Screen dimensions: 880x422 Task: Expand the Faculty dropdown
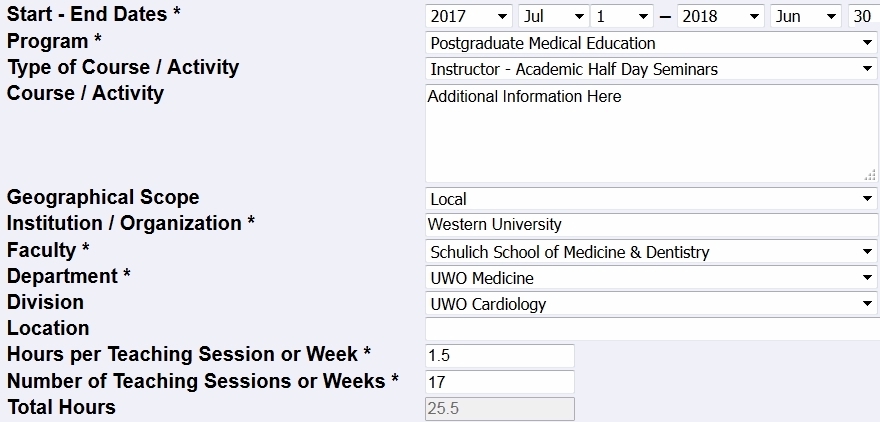(x=651, y=252)
